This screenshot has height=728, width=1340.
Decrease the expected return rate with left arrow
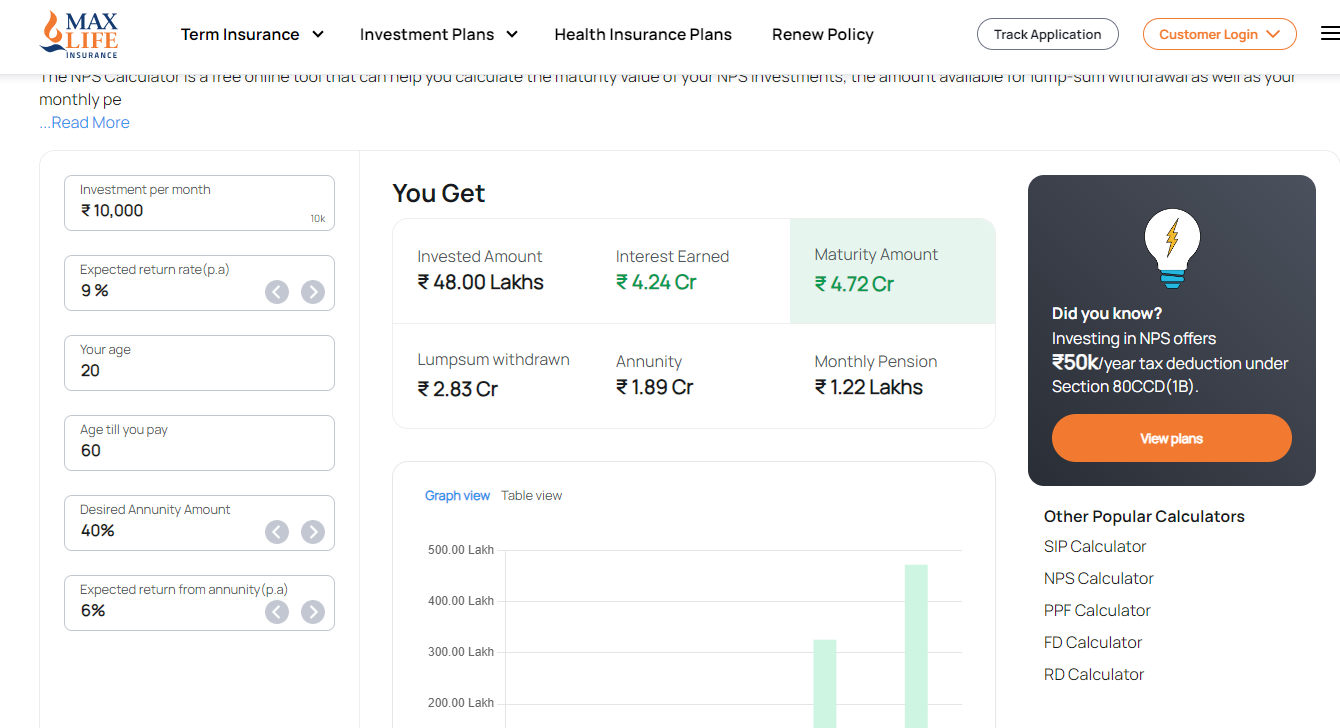(277, 292)
